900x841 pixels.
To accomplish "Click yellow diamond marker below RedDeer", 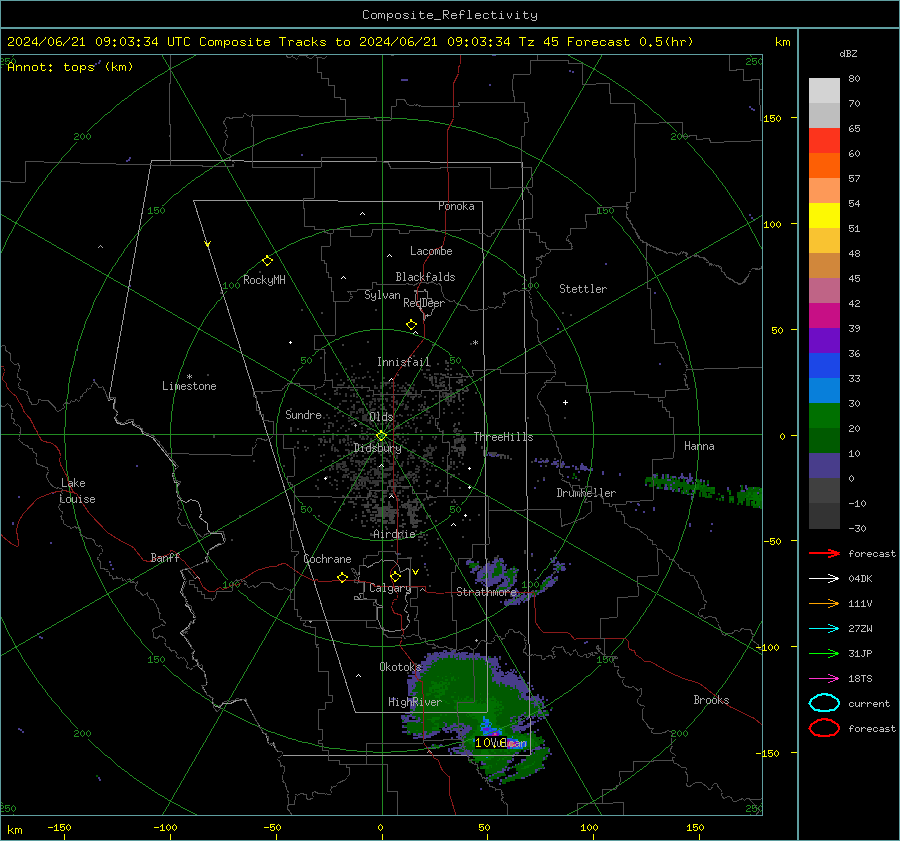I will coord(411,325).
